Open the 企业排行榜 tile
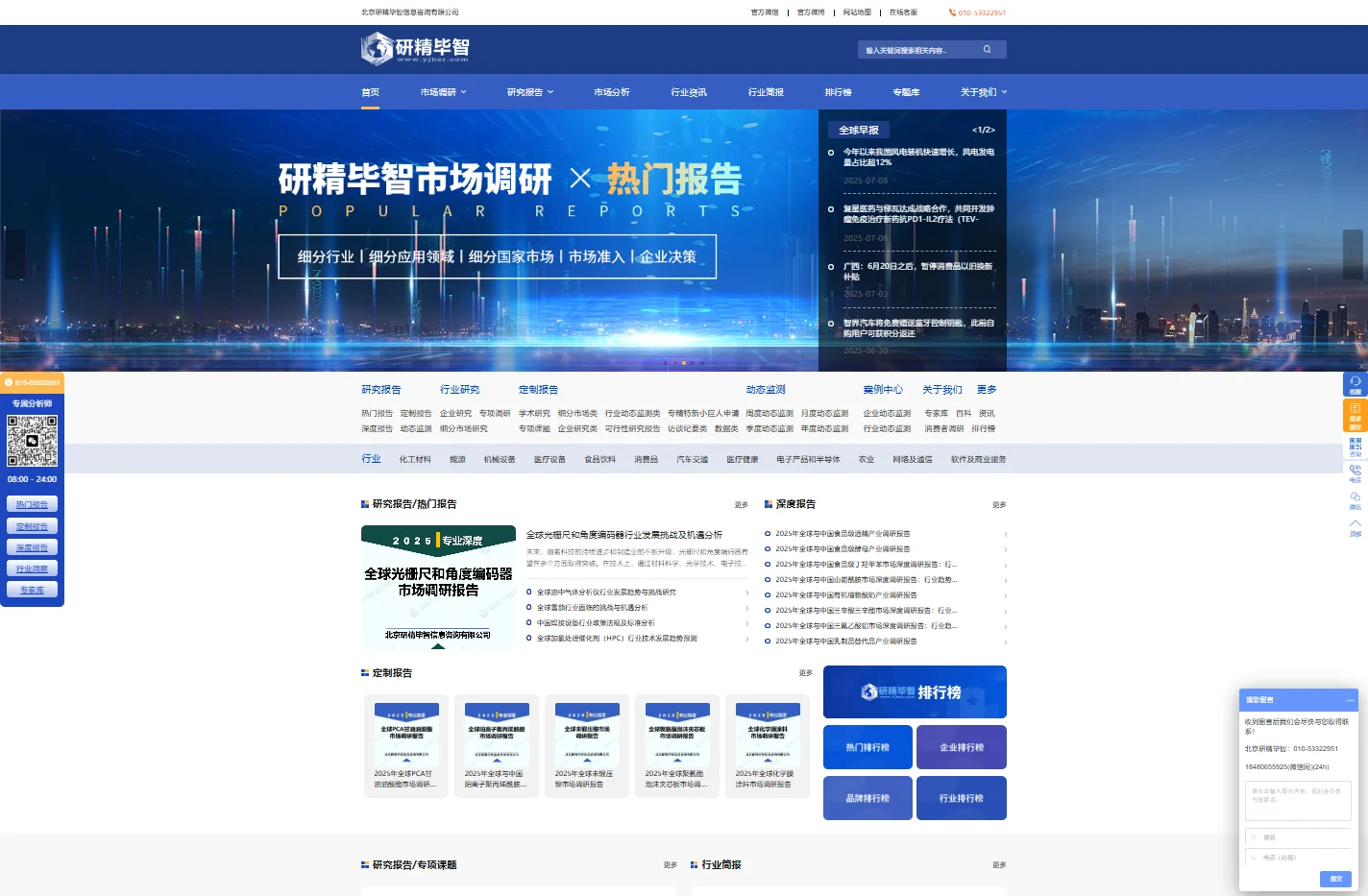Viewport: 1368px width, 896px height. 961,747
